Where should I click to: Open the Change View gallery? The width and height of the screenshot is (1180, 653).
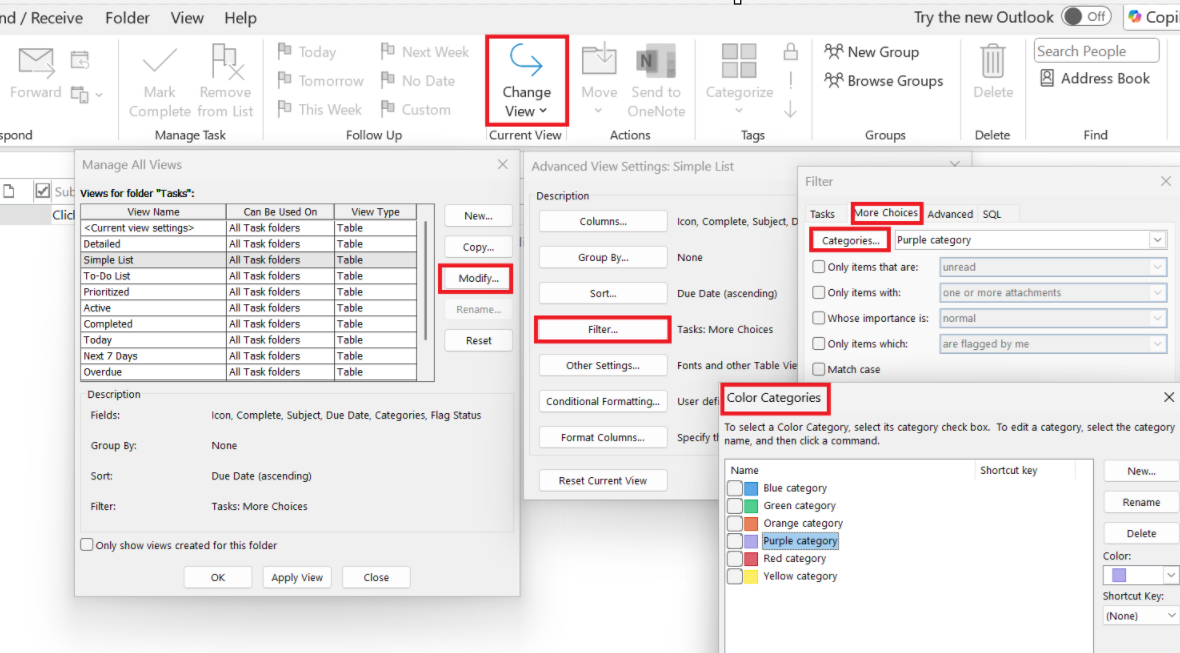tap(527, 80)
